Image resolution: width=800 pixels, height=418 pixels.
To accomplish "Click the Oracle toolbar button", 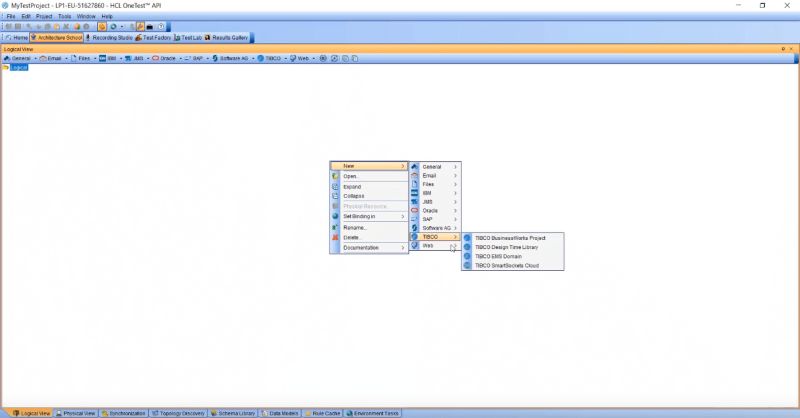I will pyautogui.click(x=164, y=59).
